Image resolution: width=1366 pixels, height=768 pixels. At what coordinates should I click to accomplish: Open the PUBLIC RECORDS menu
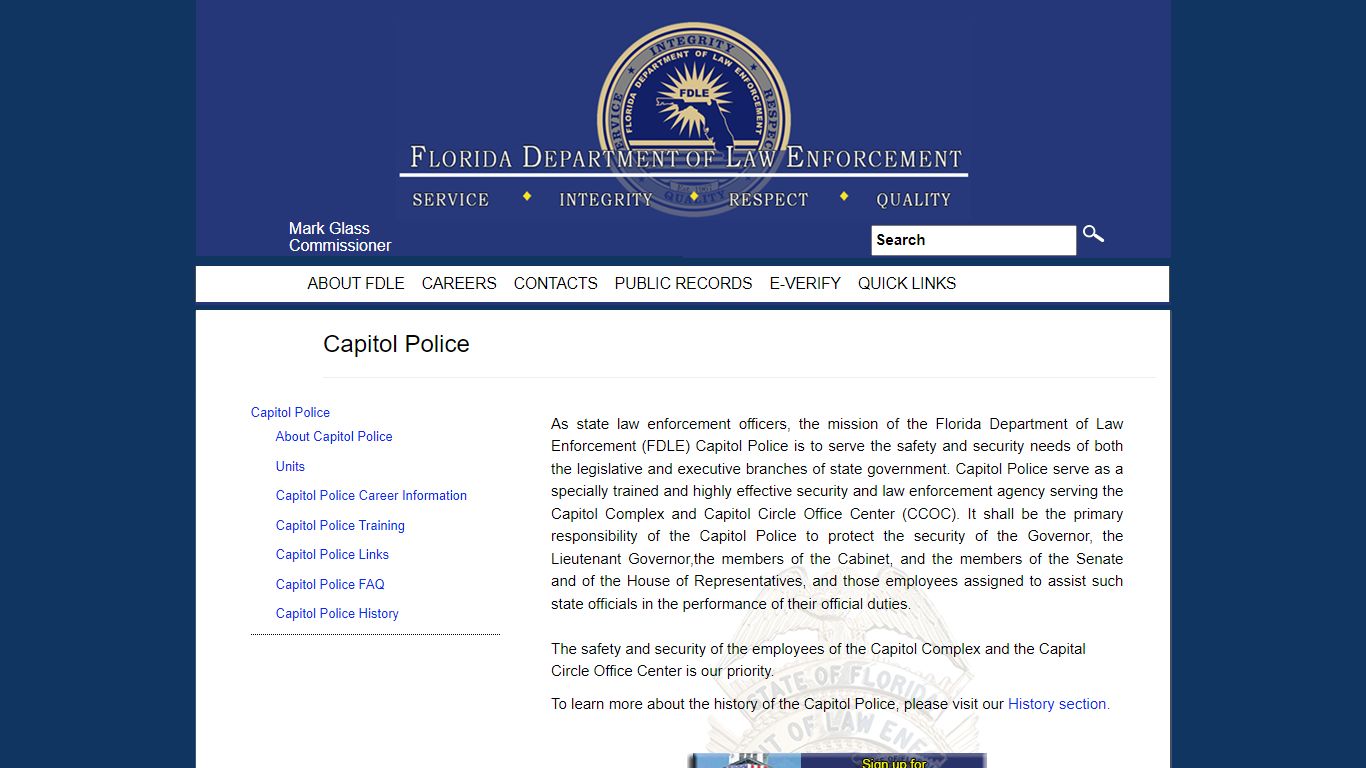[683, 283]
